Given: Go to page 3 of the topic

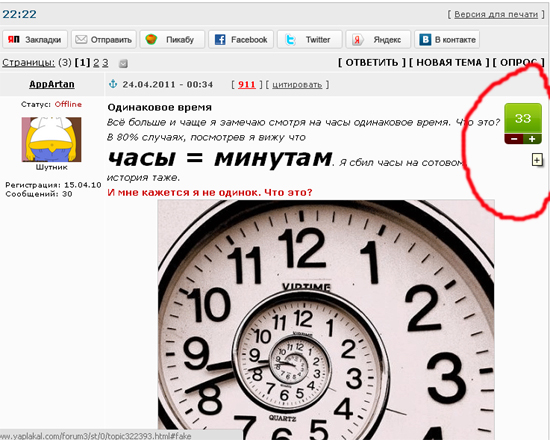Looking at the screenshot, I should 105,62.
